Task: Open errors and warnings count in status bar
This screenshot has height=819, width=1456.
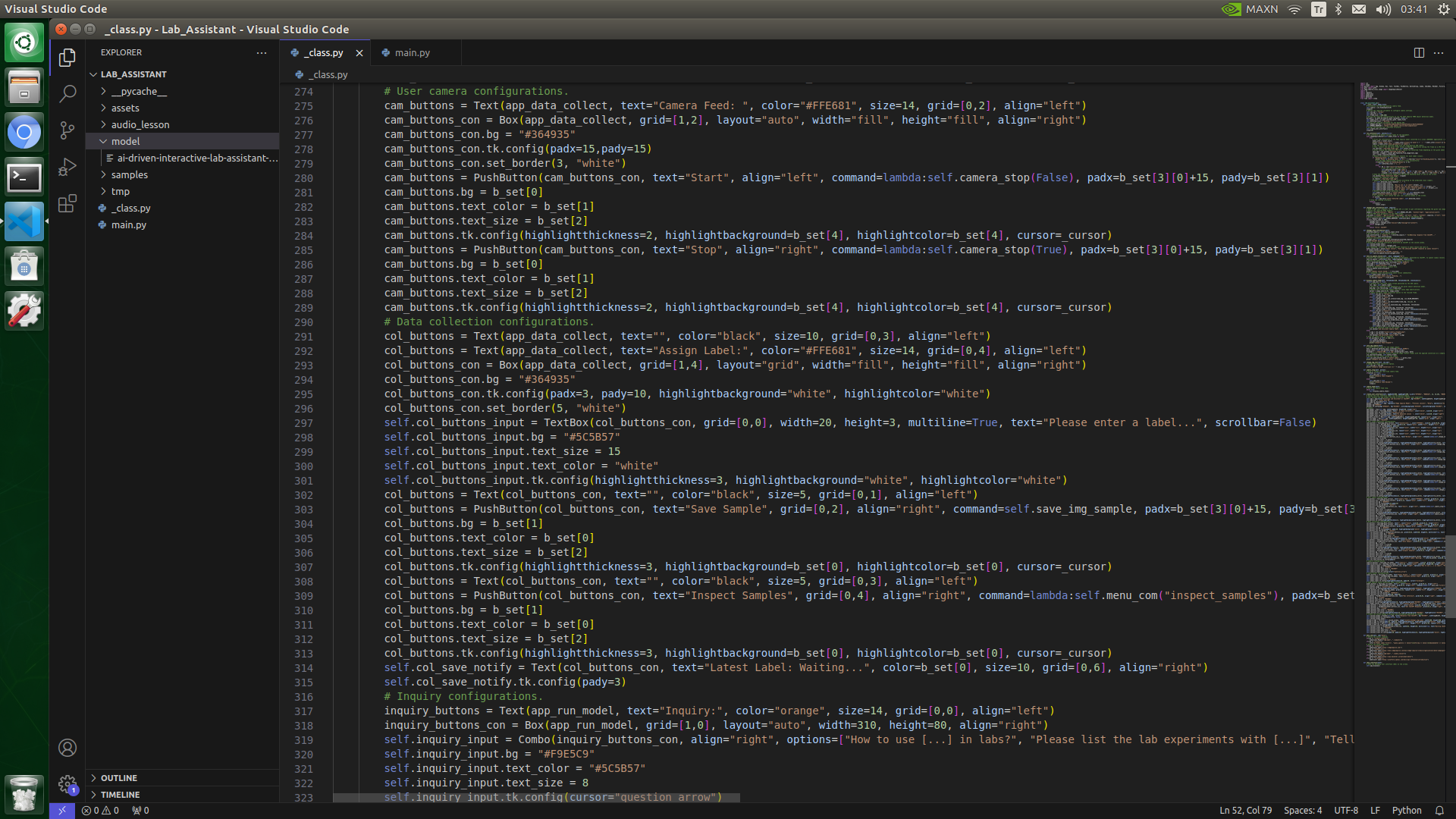Action: 100,811
